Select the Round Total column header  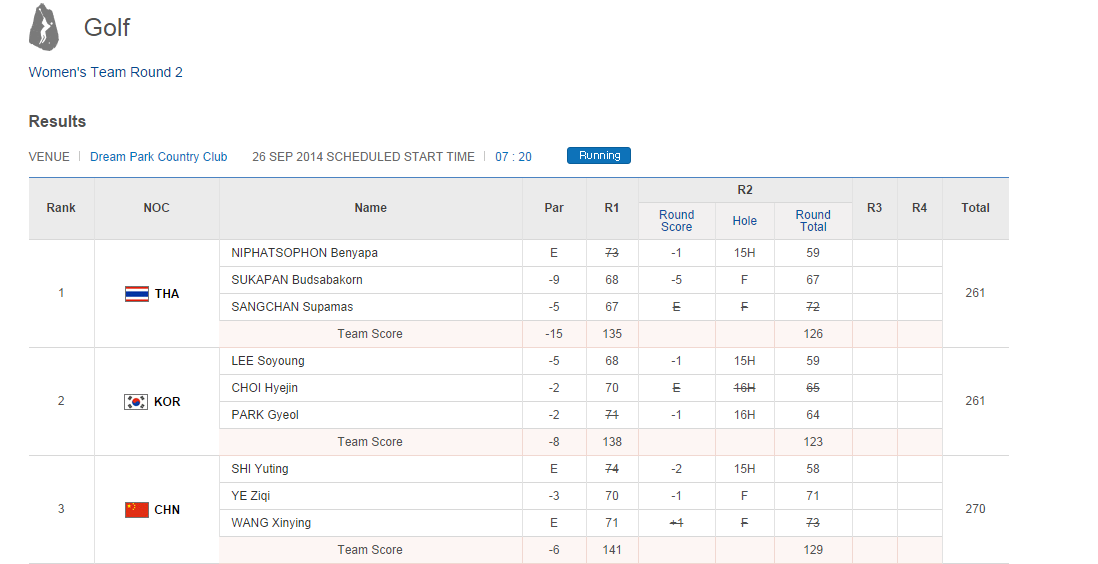[813, 221]
